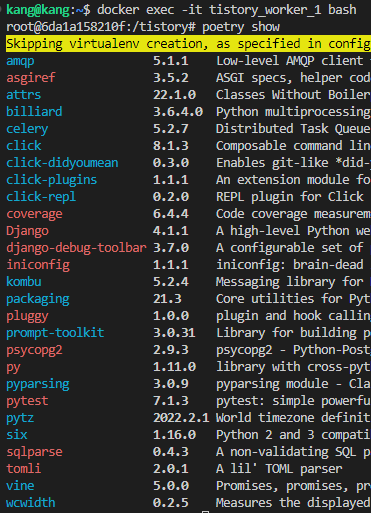Screen dimensions: 371x513
Task: Select the six package name
Action: 17,435
